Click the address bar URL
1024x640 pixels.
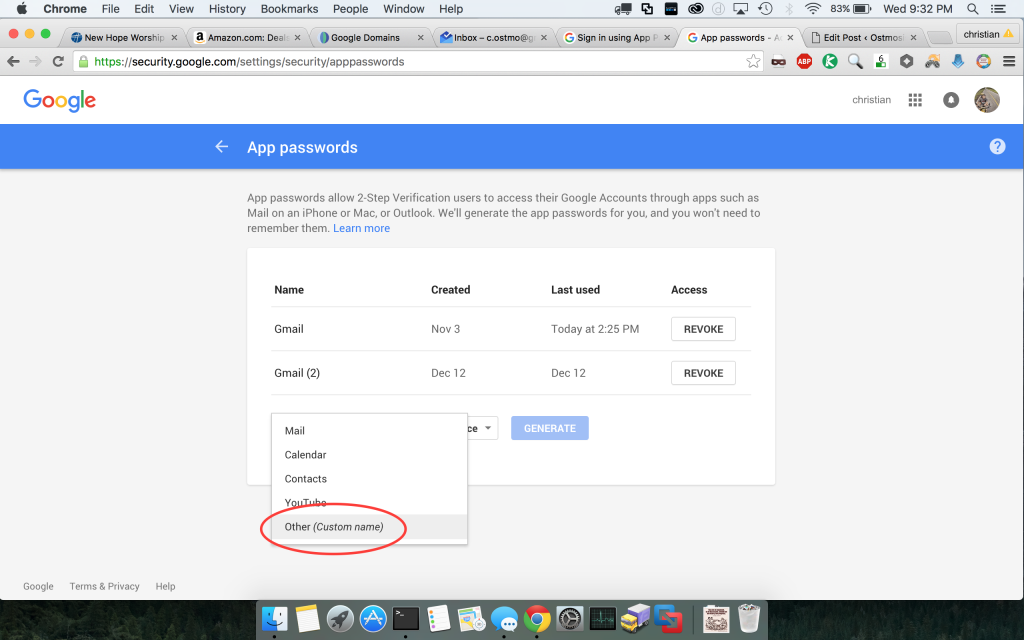click(249, 61)
